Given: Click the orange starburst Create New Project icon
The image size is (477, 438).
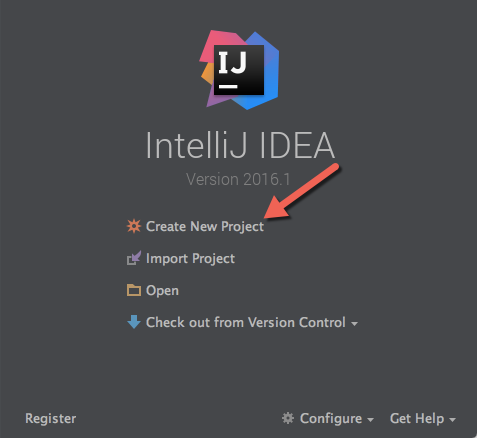Looking at the screenshot, I should tap(134, 226).
